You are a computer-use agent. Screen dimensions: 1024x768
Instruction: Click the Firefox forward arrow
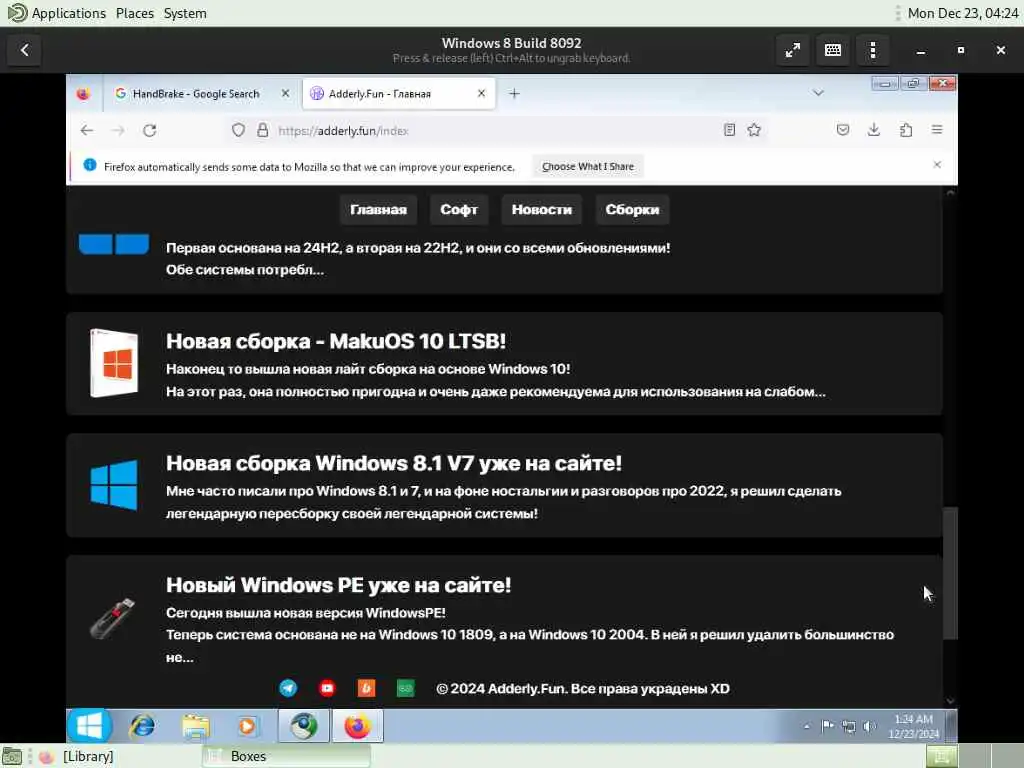click(x=118, y=131)
